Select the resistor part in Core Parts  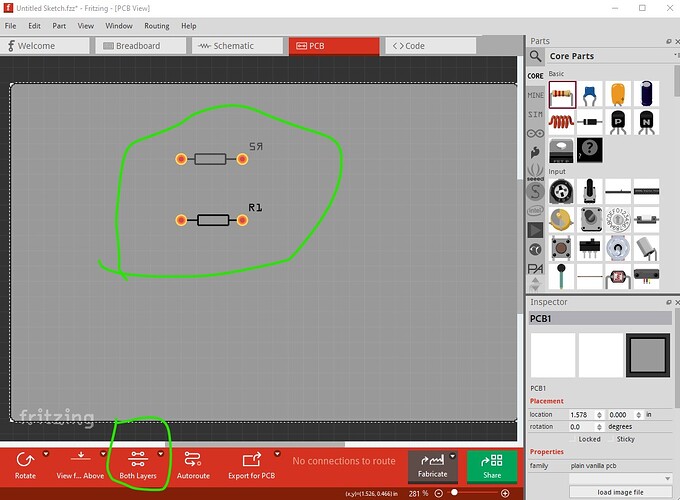562,93
